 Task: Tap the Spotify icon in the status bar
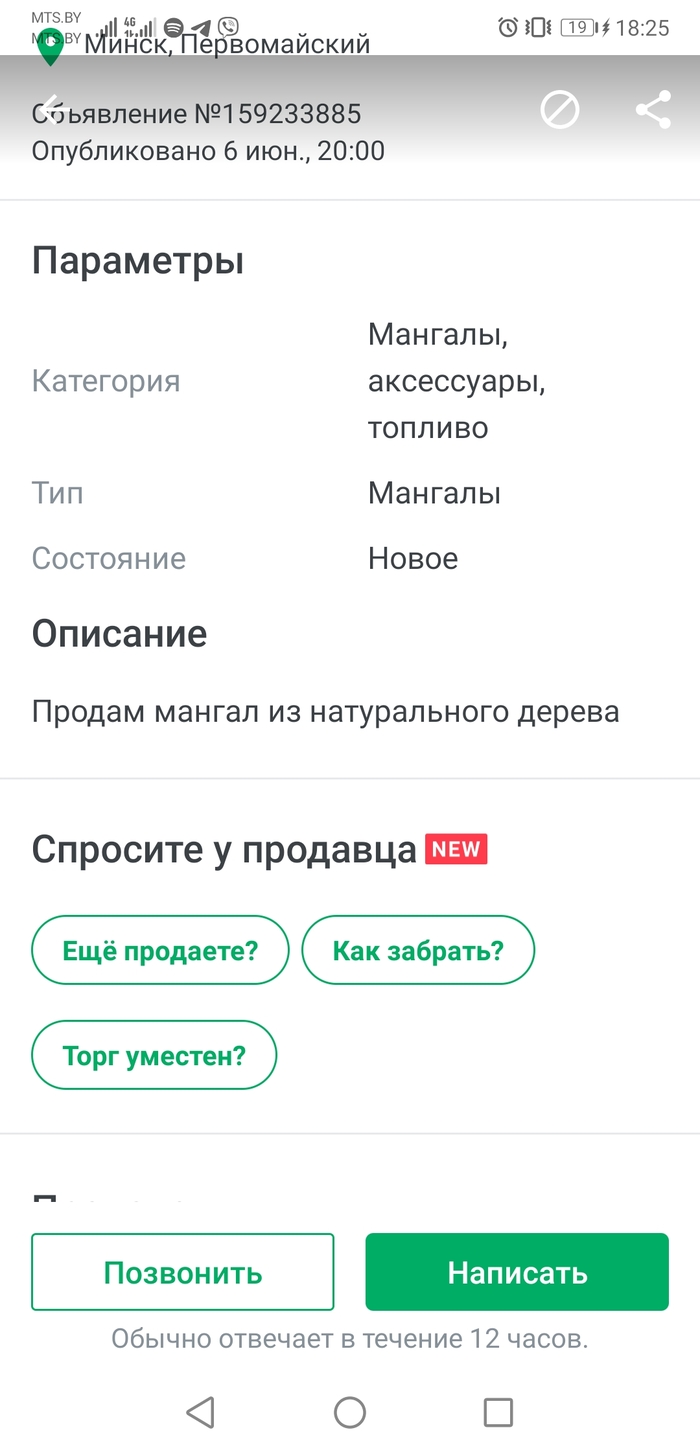pyautogui.click(x=173, y=28)
